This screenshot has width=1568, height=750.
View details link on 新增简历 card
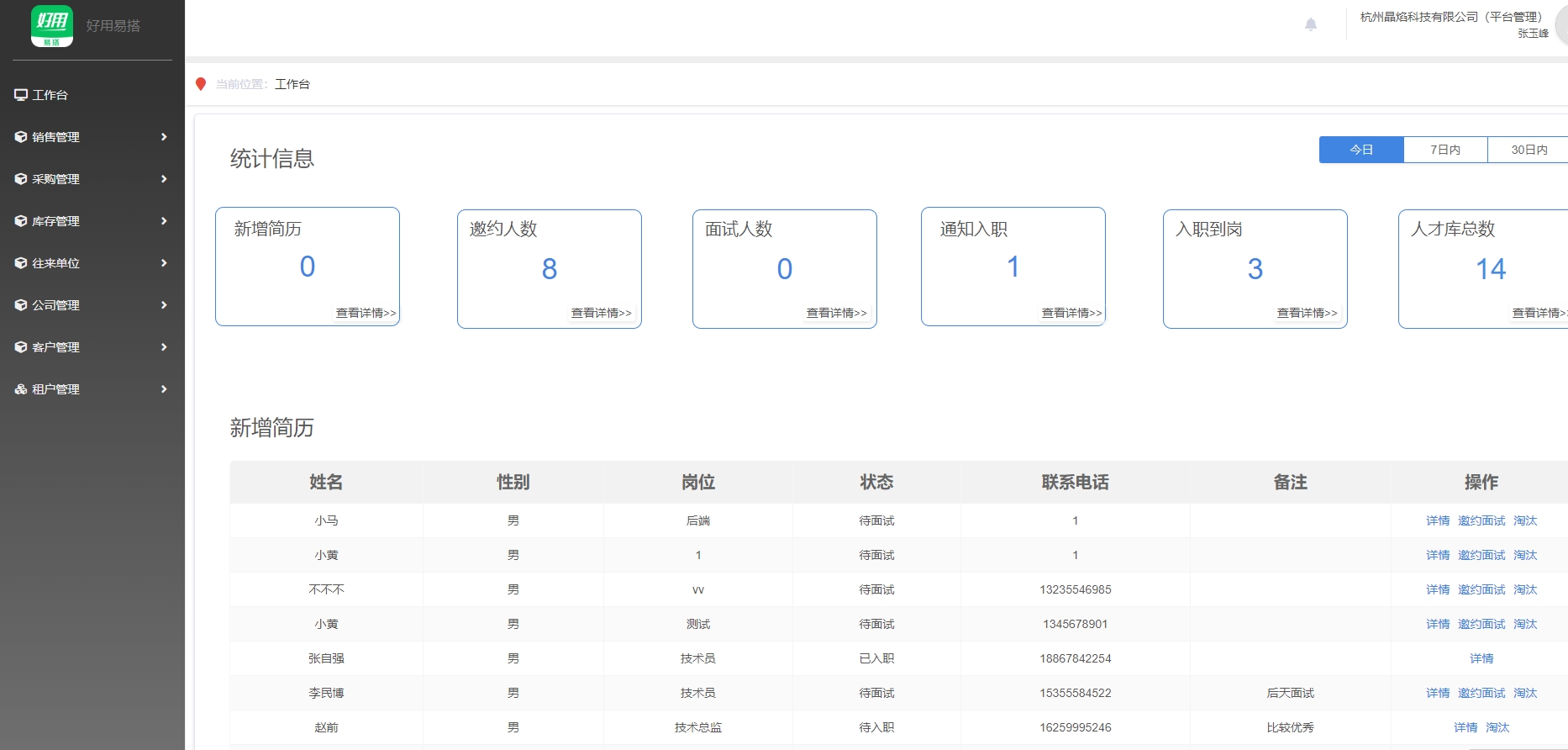pyautogui.click(x=366, y=313)
